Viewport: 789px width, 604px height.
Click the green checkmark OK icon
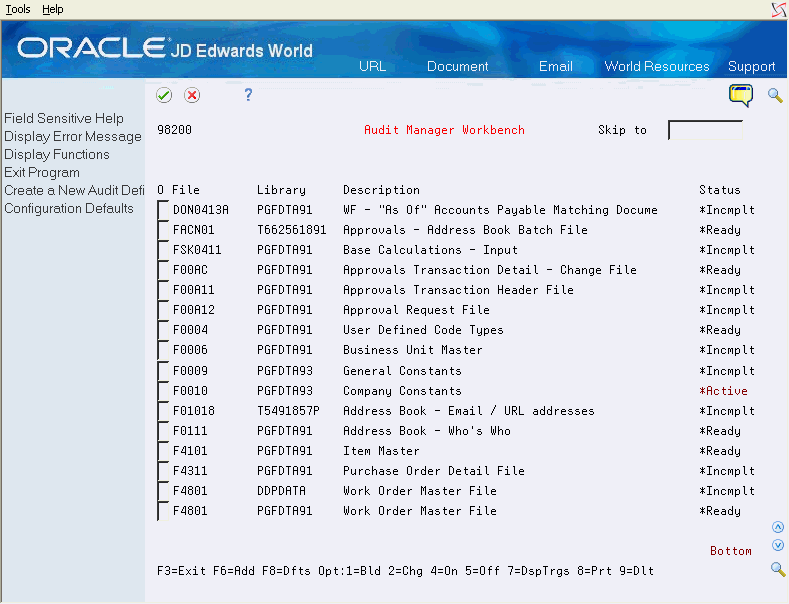pos(164,95)
